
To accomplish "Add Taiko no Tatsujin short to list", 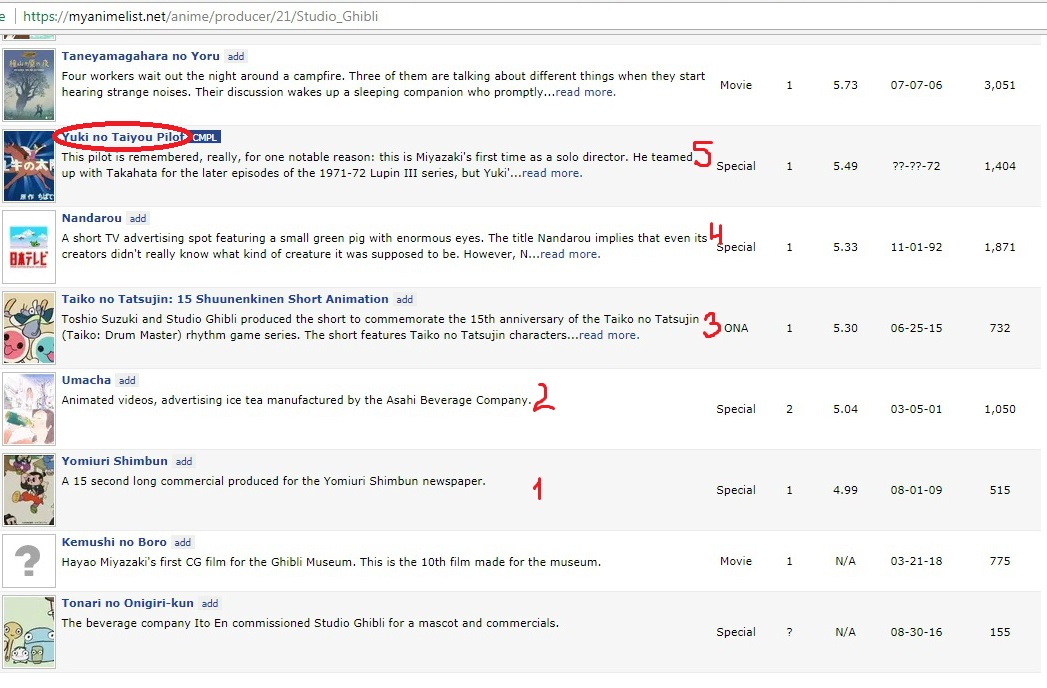I will pos(405,299).
